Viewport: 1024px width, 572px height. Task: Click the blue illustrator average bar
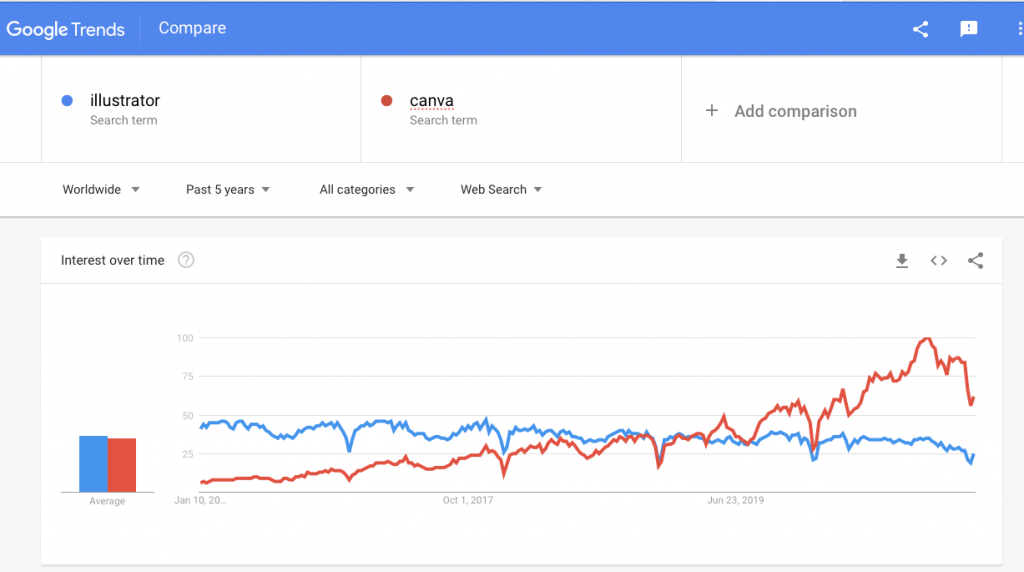(x=93, y=464)
